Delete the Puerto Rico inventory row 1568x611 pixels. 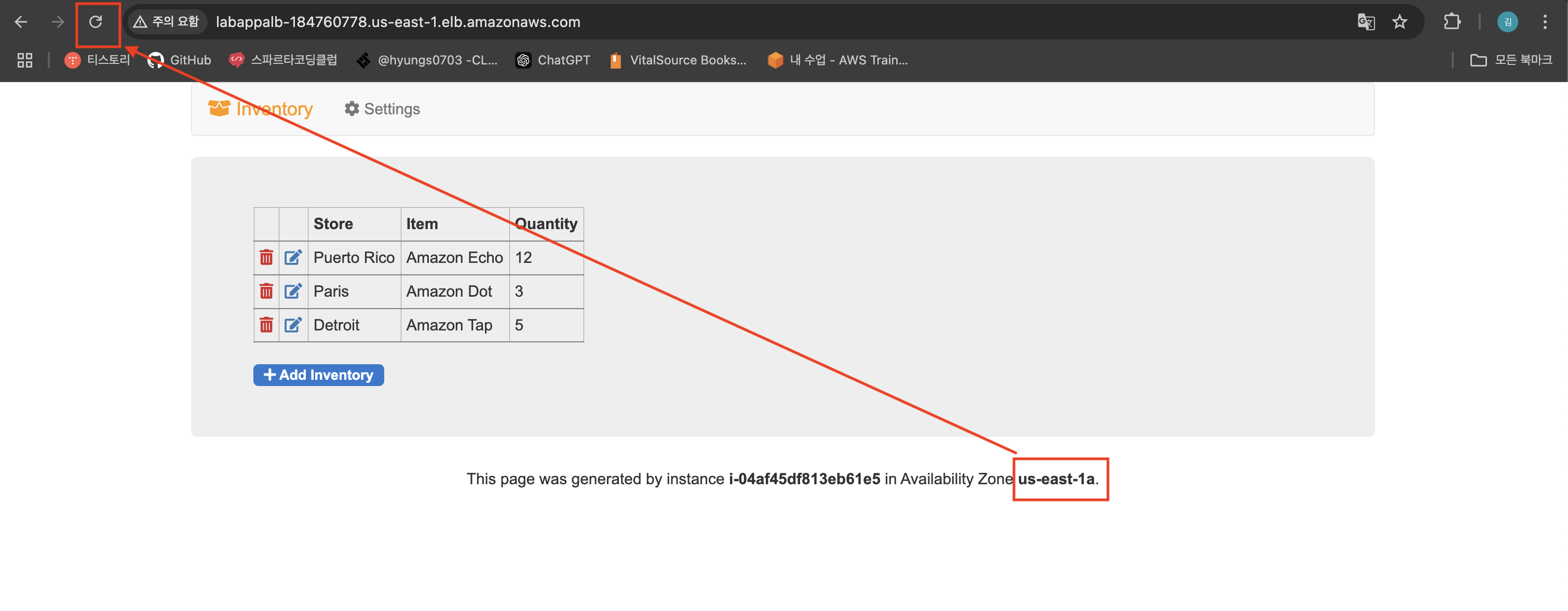tap(266, 258)
